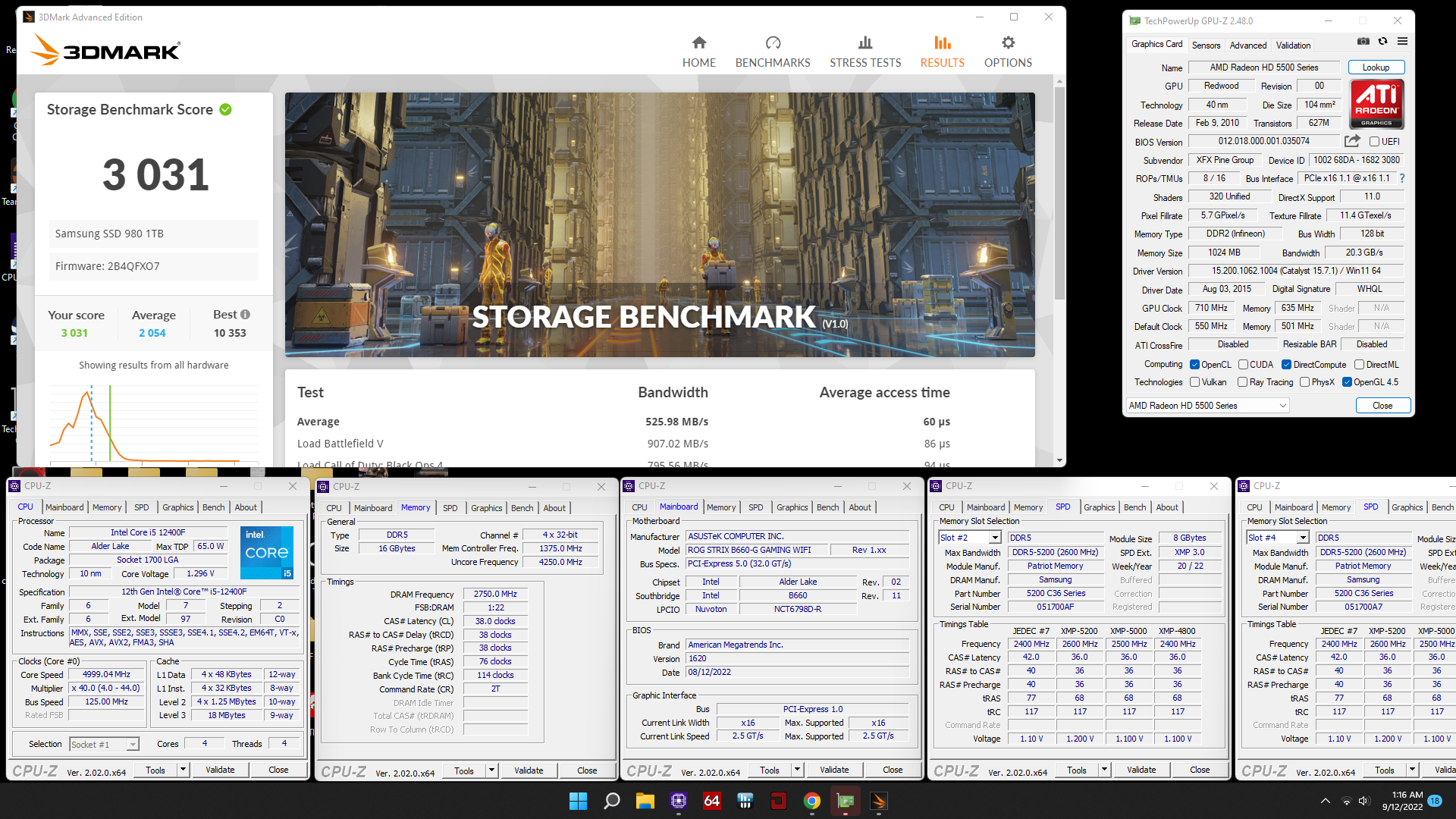The width and height of the screenshot is (1456, 819).
Task: Switch to Validation tab in GPU-Z
Action: pyautogui.click(x=1293, y=45)
